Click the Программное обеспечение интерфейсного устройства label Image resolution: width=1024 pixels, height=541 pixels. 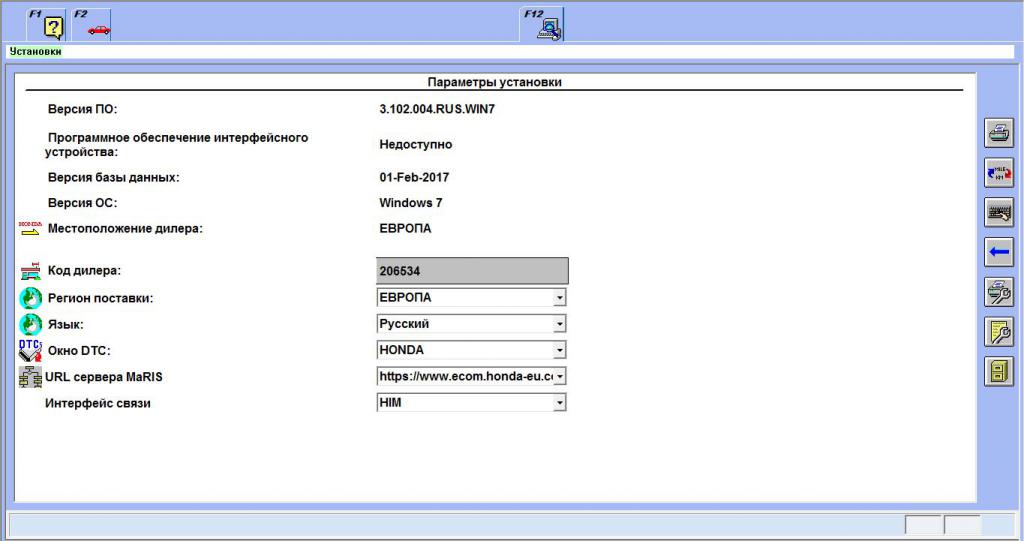[176, 144]
